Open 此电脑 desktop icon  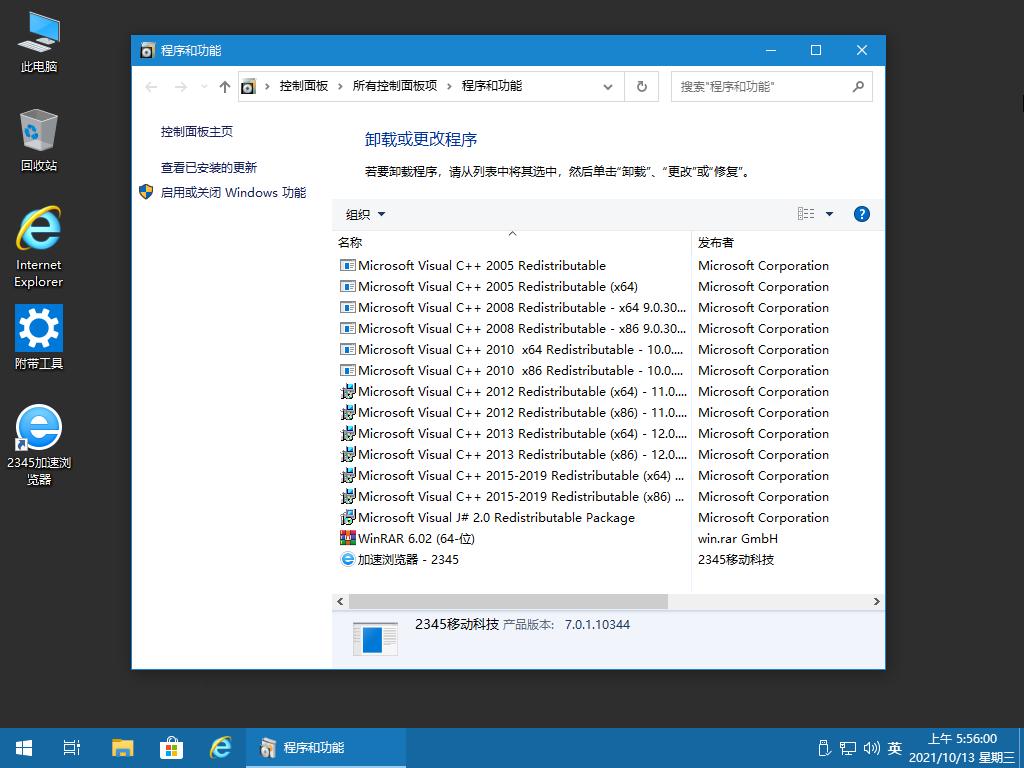(x=39, y=42)
